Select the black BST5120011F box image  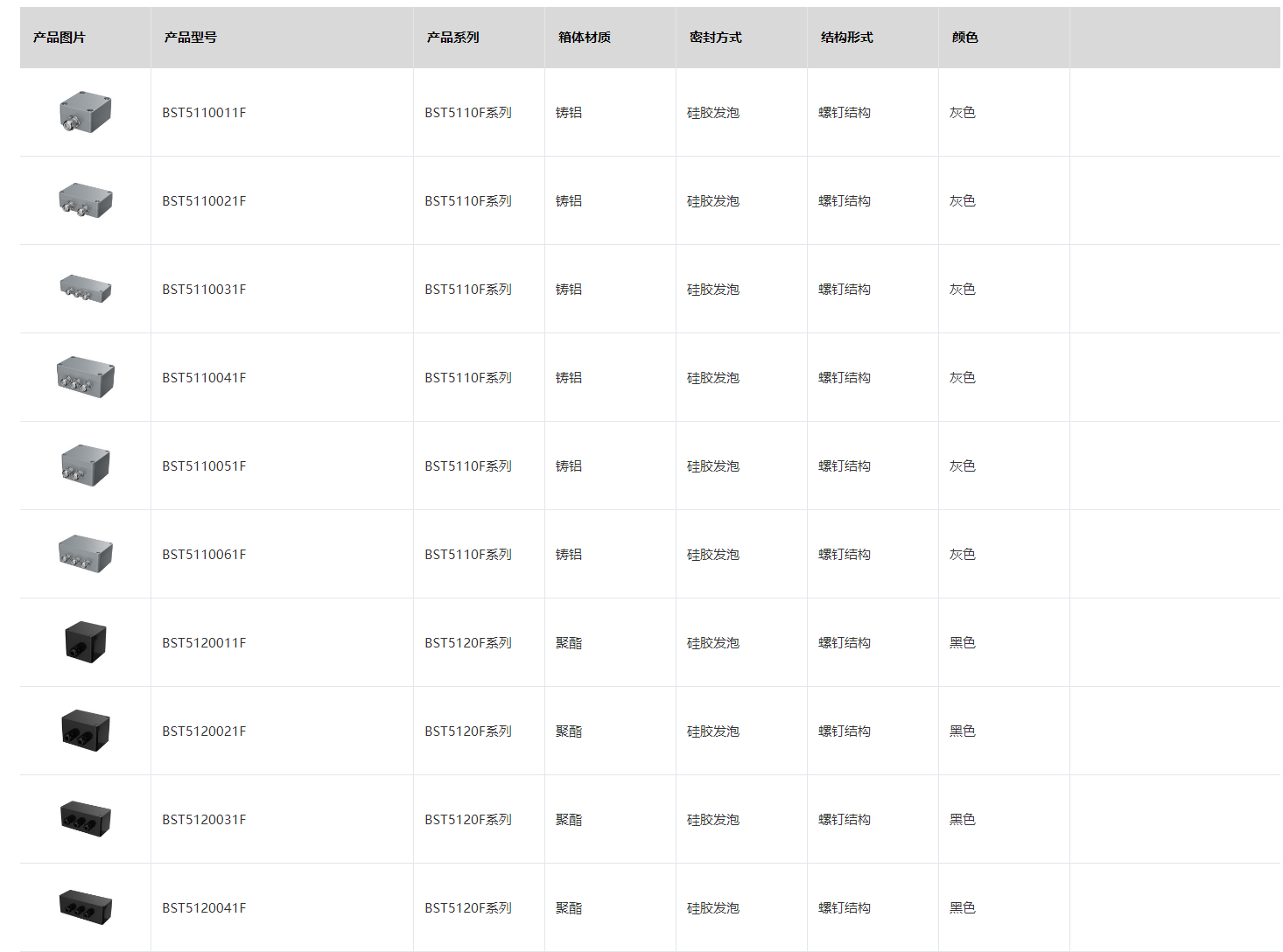click(85, 642)
